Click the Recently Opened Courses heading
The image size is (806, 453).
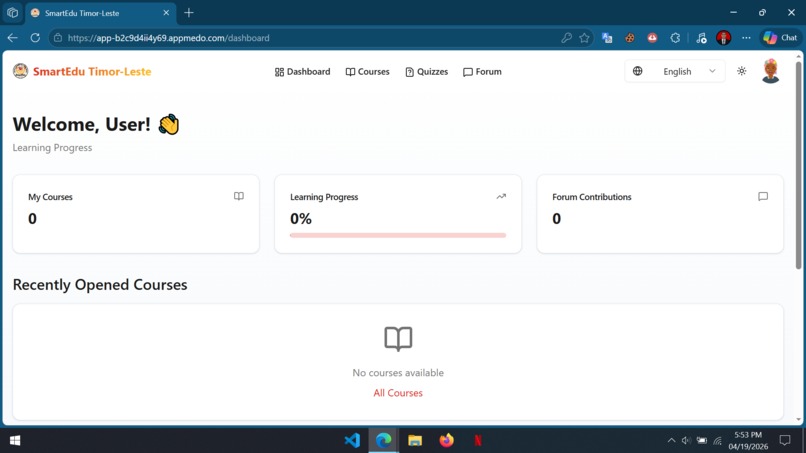click(100, 285)
